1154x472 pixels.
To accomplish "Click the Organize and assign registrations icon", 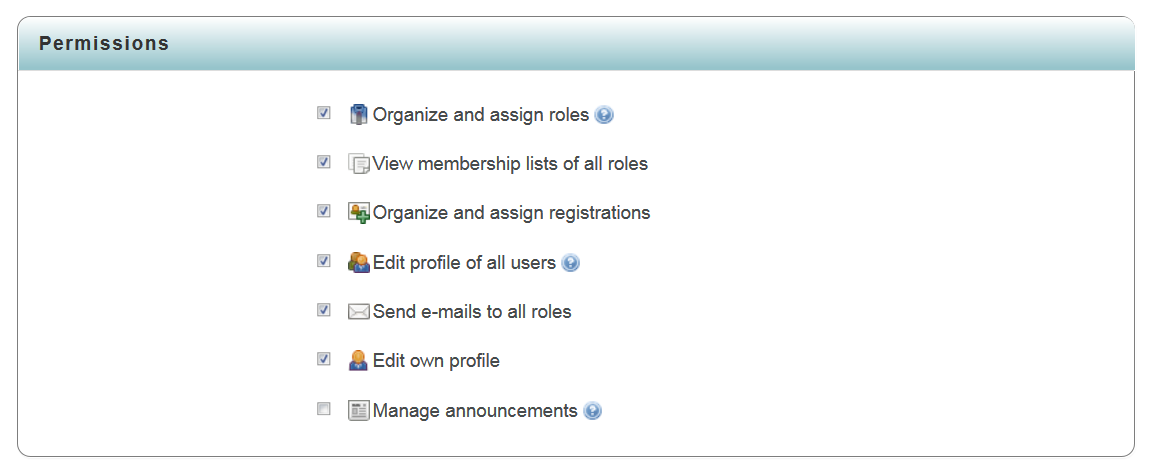I will tap(359, 212).
